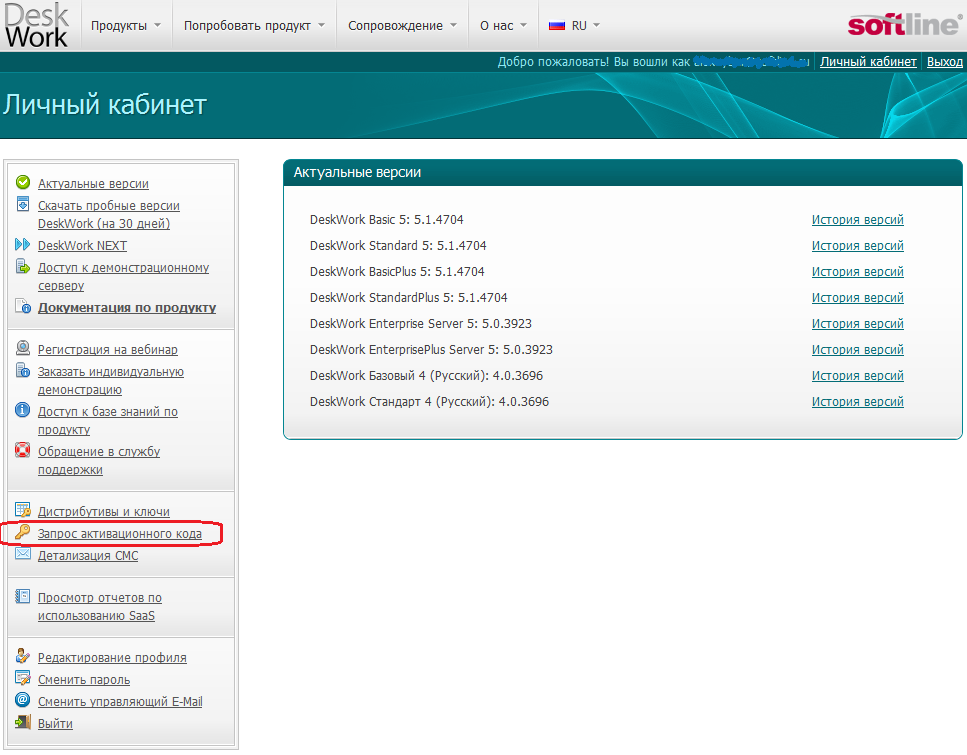Click the Softline logo
The width and height of the screenshot is (967, 755).
coord(904,25)
